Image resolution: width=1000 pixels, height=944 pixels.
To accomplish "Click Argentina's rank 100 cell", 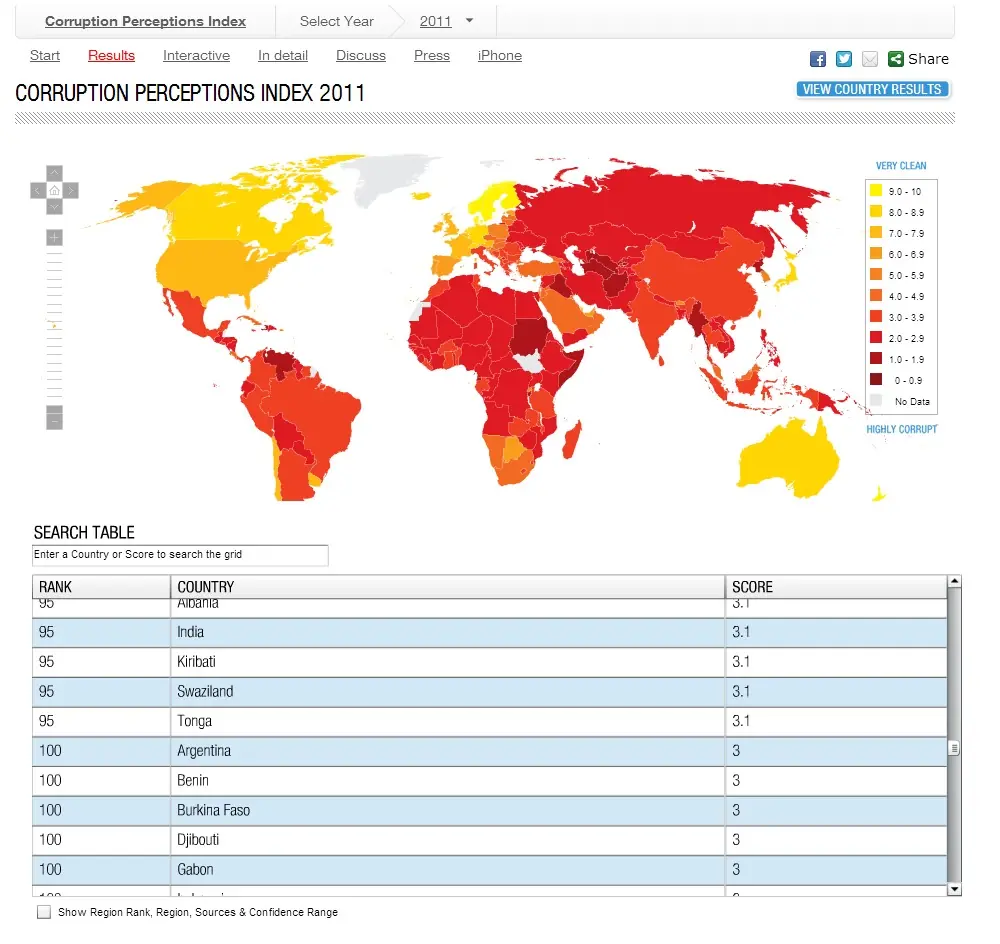I will 101,751.
